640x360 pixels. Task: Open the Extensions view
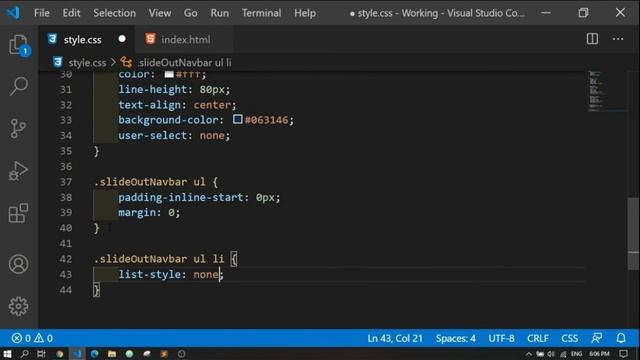point(19,213)
